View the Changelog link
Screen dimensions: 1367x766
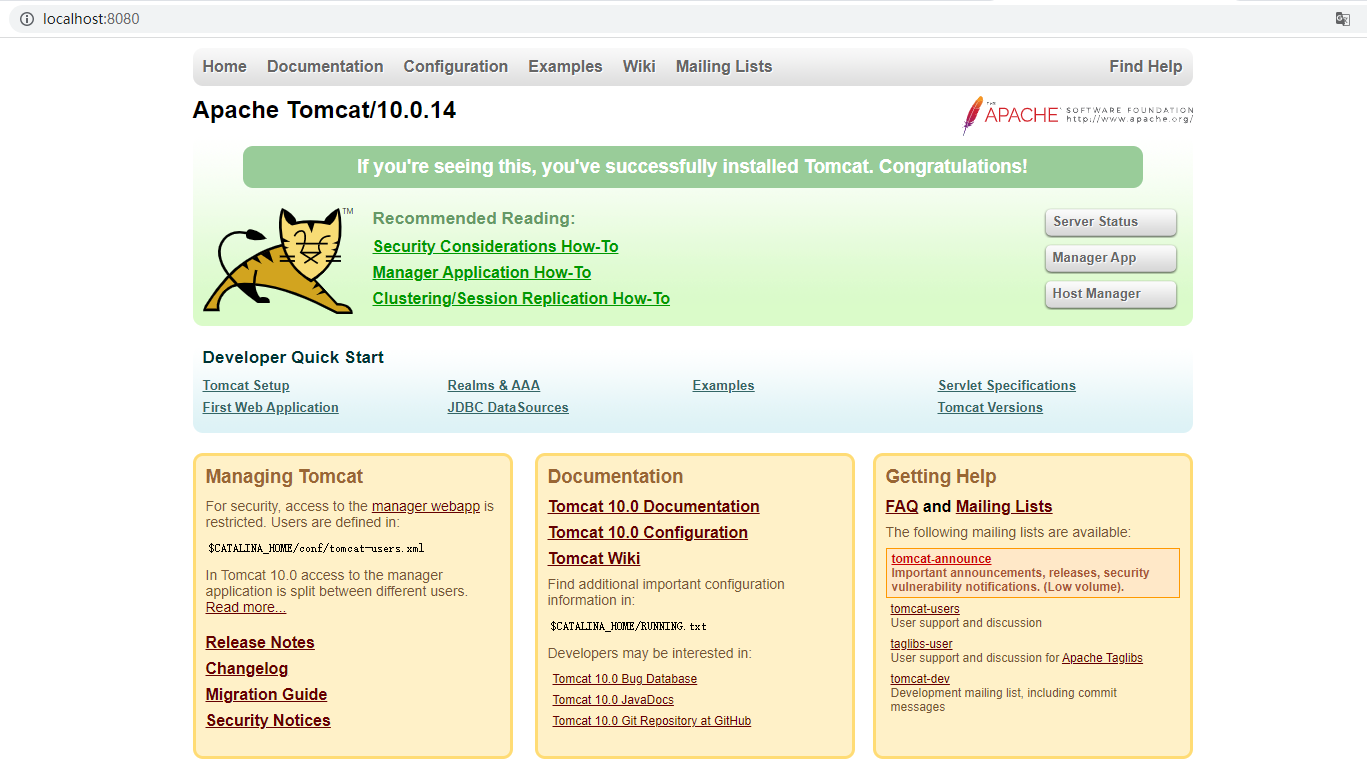(x=247, y=669)
